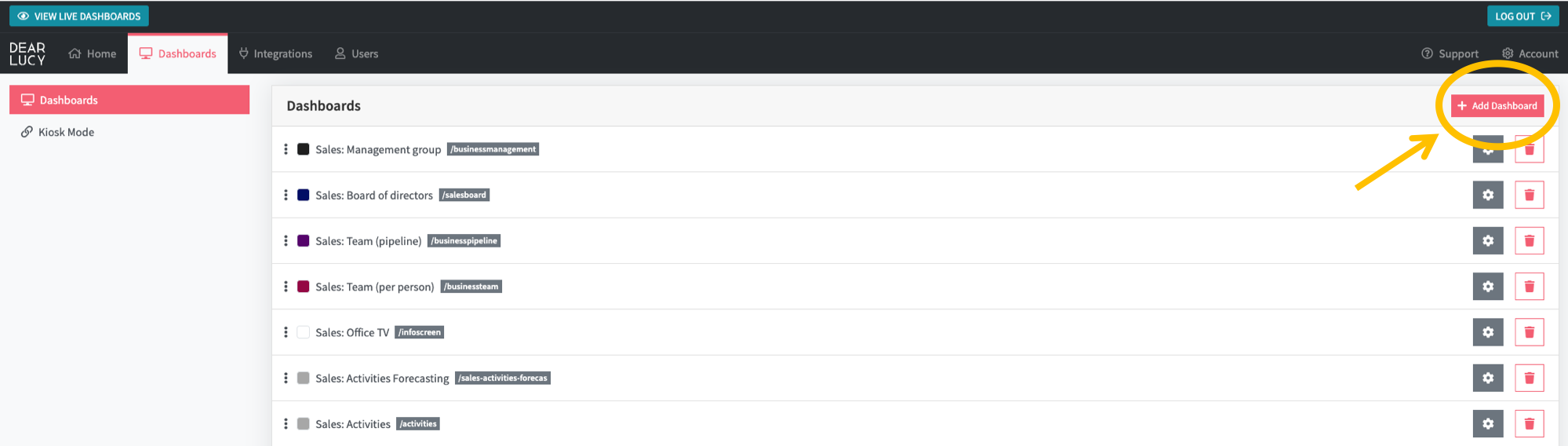Screen dimensions: 1568x446
Task: Log out using the top-right button
Action: pyautogui.click(x=1523, y=16)
